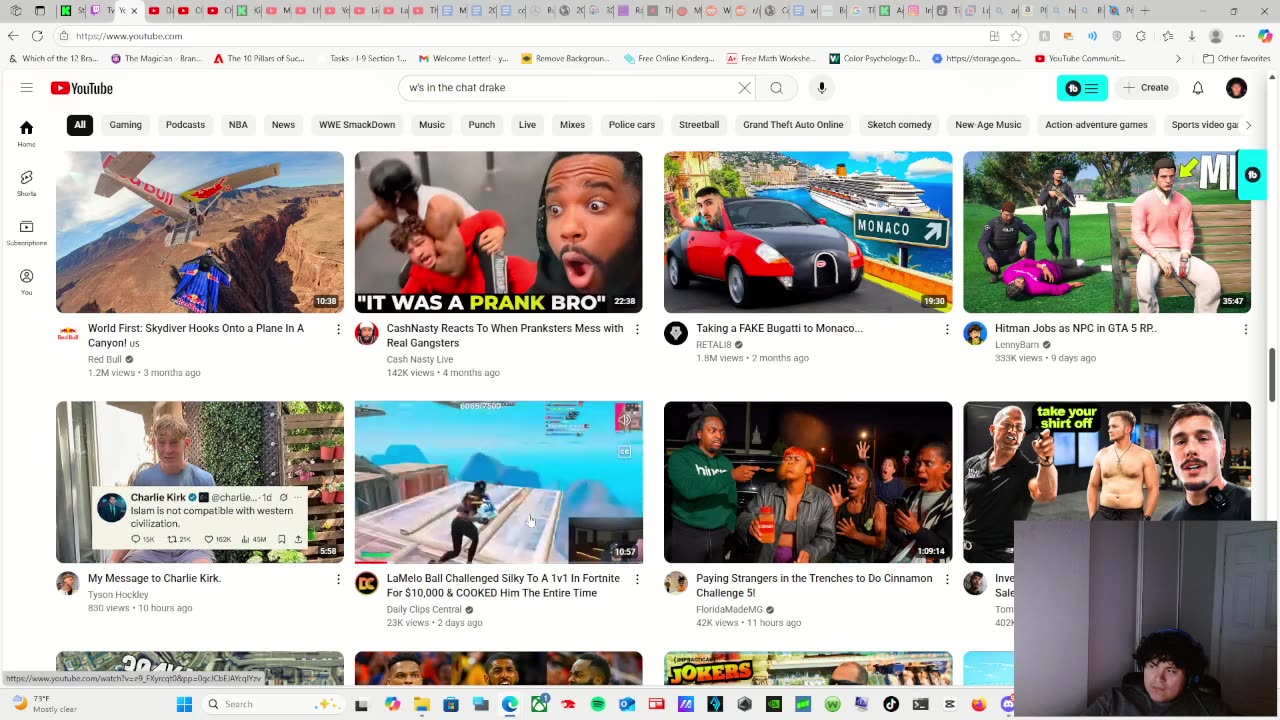Viewport: 1280px width, 720px height.
Task: Open options for My Message to Charlie Kirk
Action: pos(338,579)
